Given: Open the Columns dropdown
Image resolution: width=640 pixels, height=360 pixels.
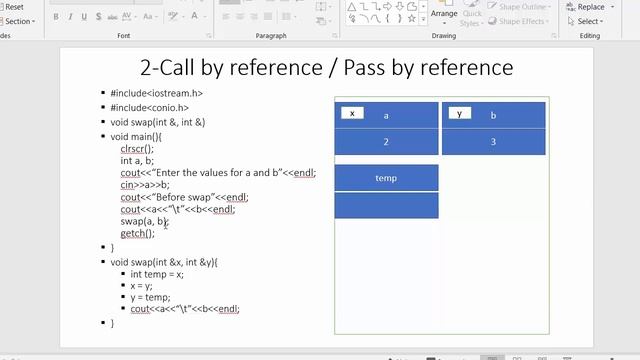Looking at the screenshot, I should pos(289,17).
